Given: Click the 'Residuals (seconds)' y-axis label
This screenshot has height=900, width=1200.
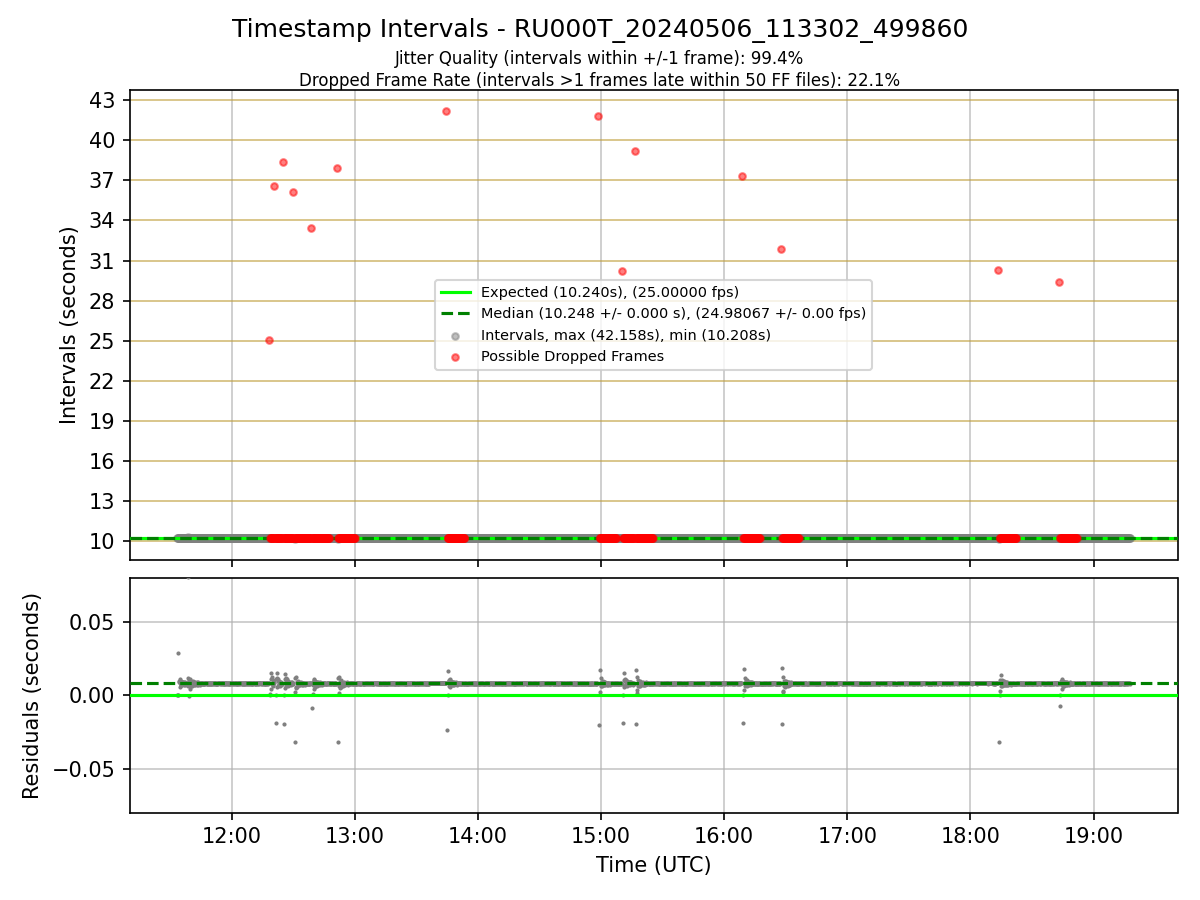Looking at the screenshot, I should [32, 696].
